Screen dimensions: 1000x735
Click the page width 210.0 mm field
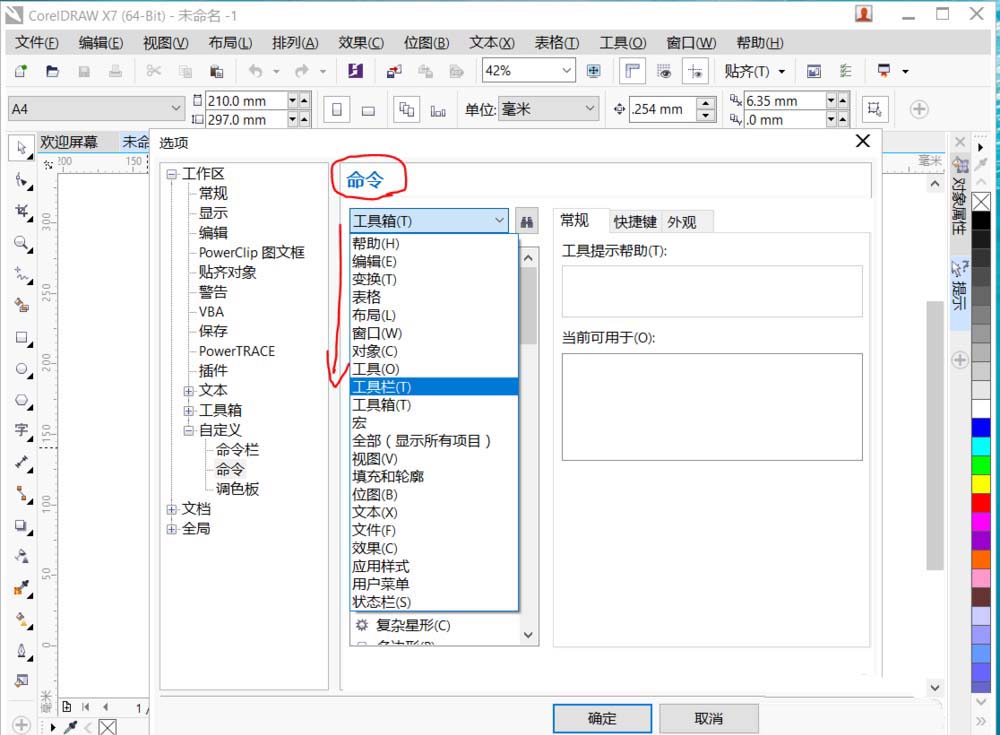pos(244,101)
